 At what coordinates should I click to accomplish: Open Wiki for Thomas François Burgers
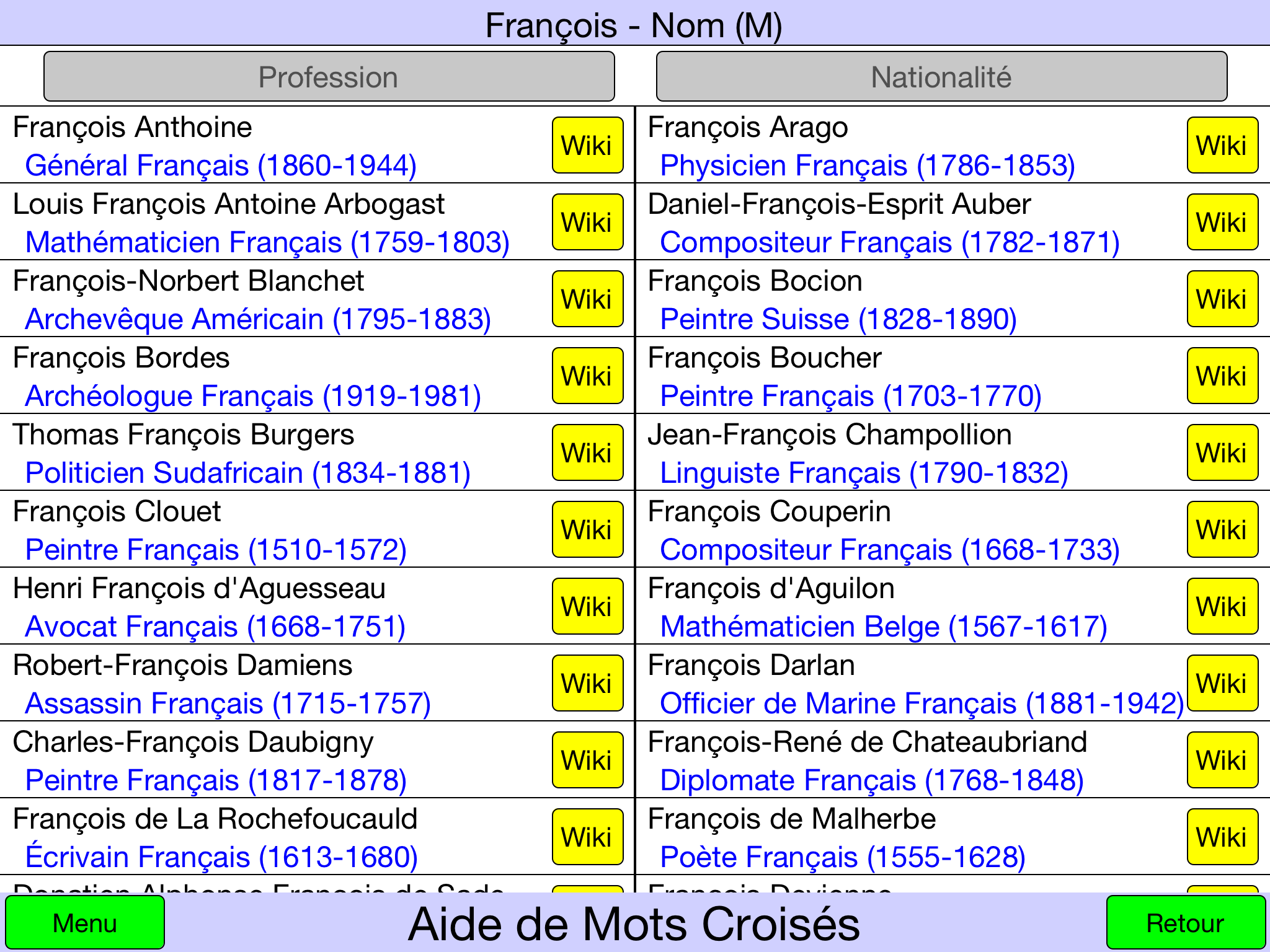click(x=587, y=452)
